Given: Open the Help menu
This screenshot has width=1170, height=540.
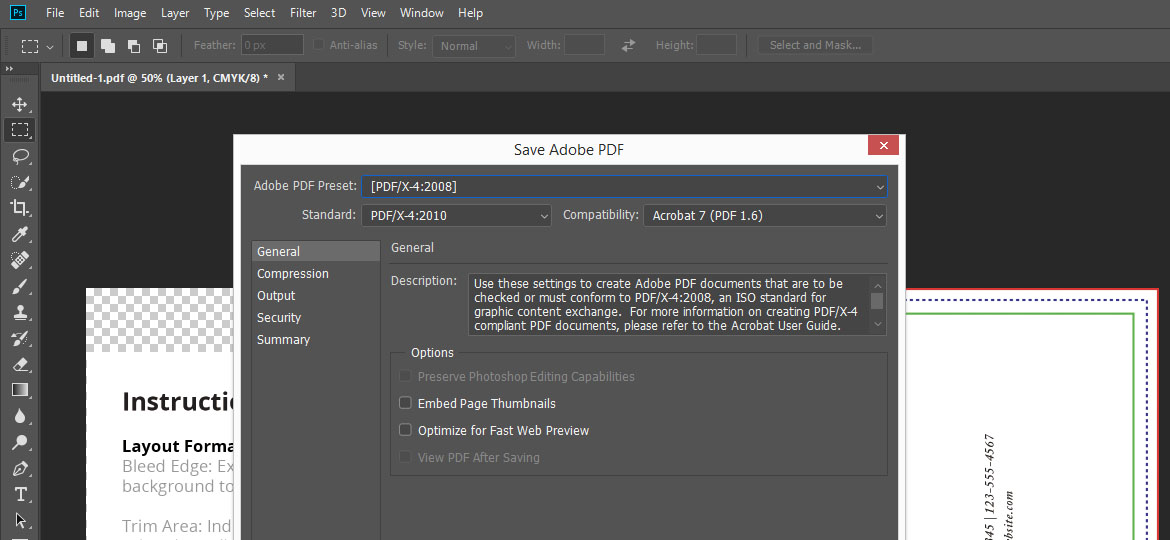Looking at the screenshot, I should click(470, 13).
